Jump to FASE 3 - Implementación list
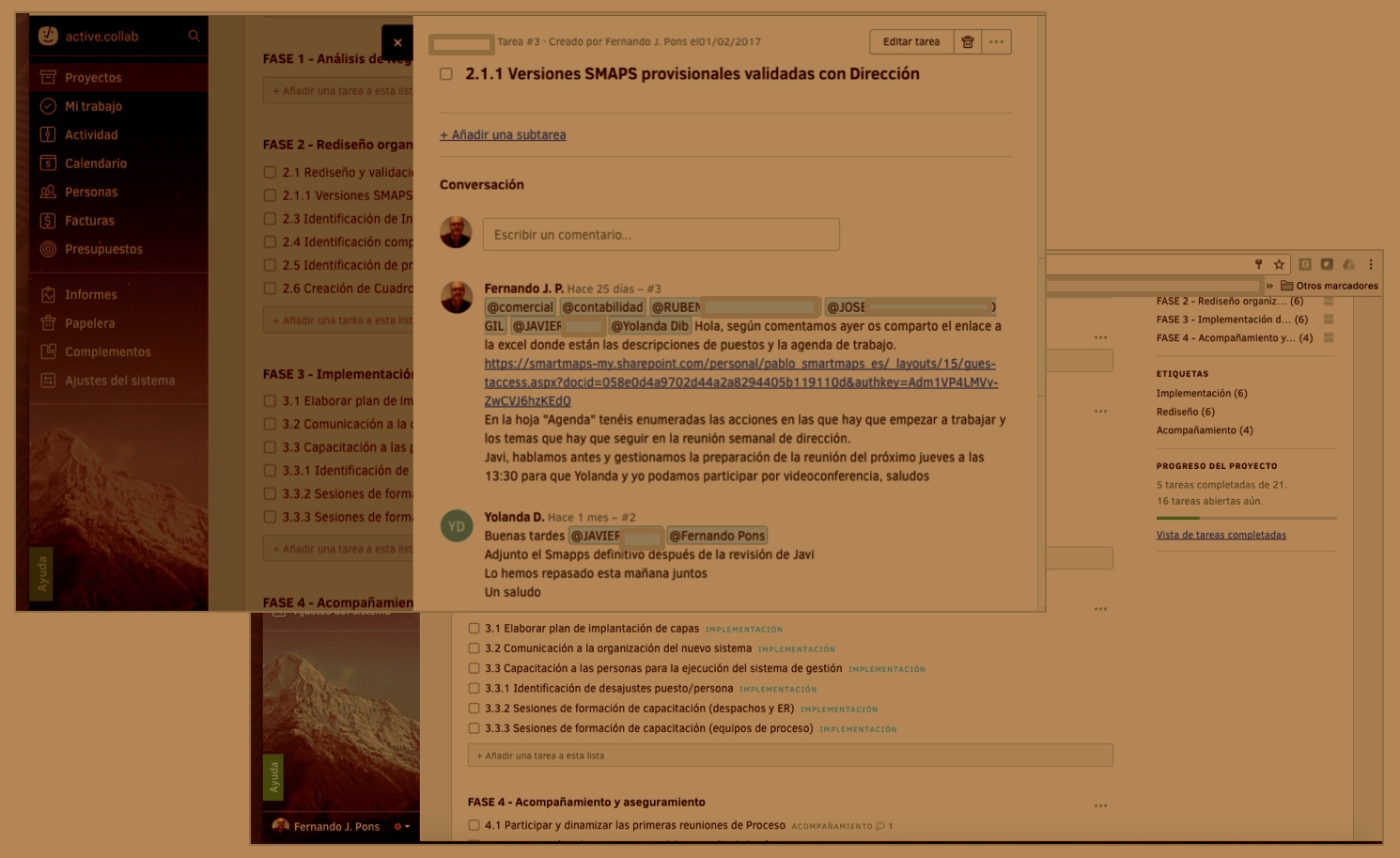This screenshot has width=1400, height=858. [x=1232, y=320]
